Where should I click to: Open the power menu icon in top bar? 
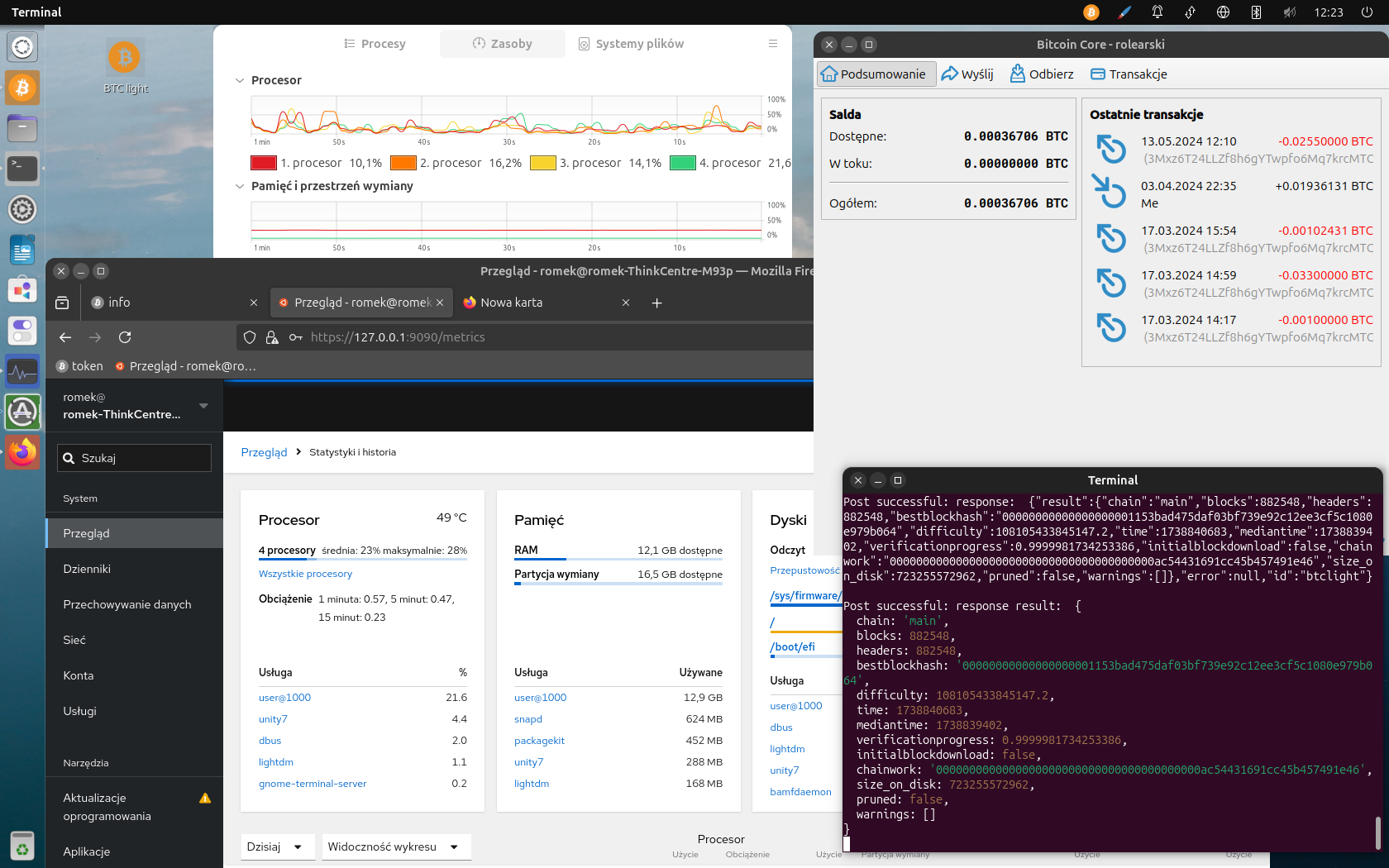(x=1368, y=12)
